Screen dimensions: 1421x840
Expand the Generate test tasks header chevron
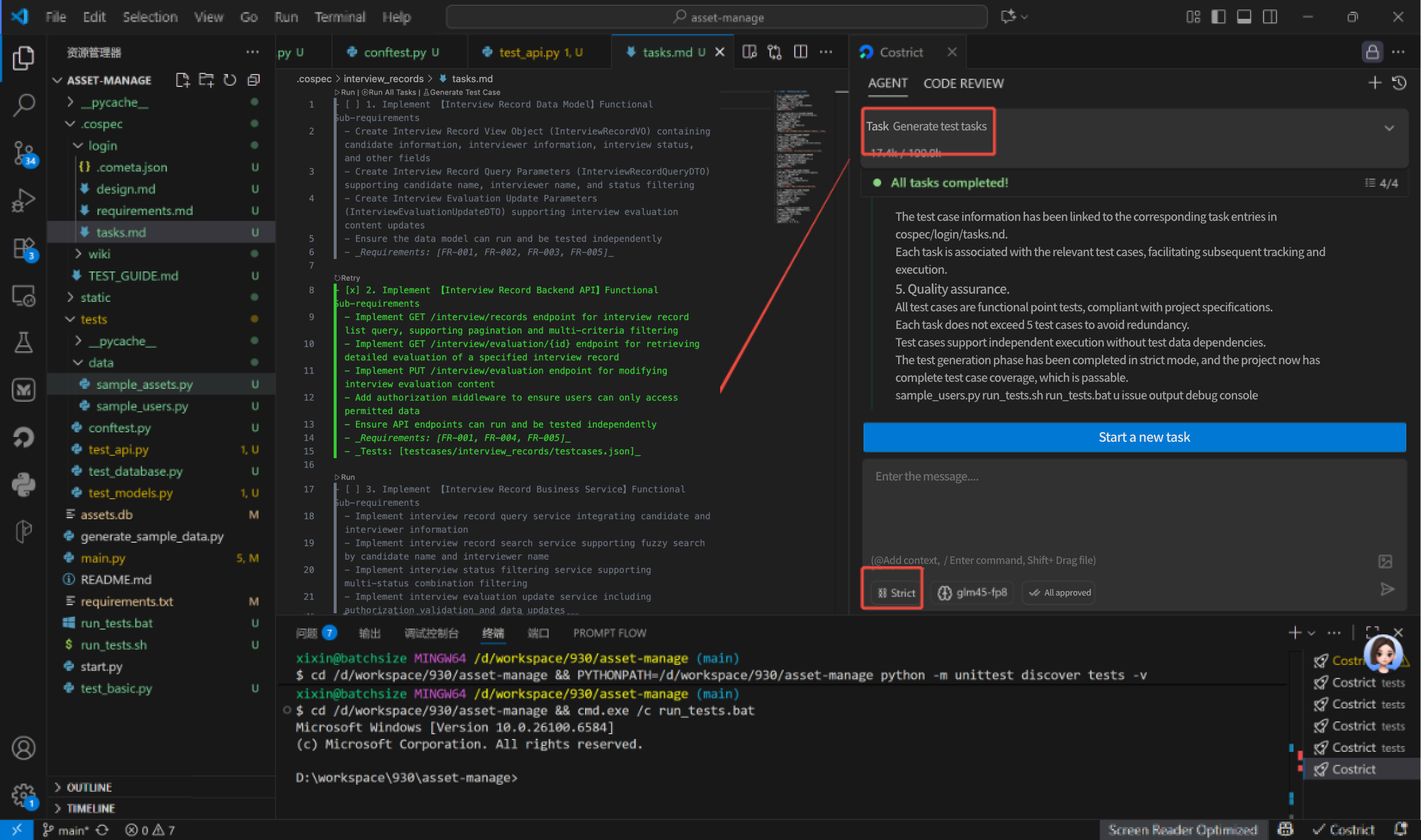(1389, 128)
